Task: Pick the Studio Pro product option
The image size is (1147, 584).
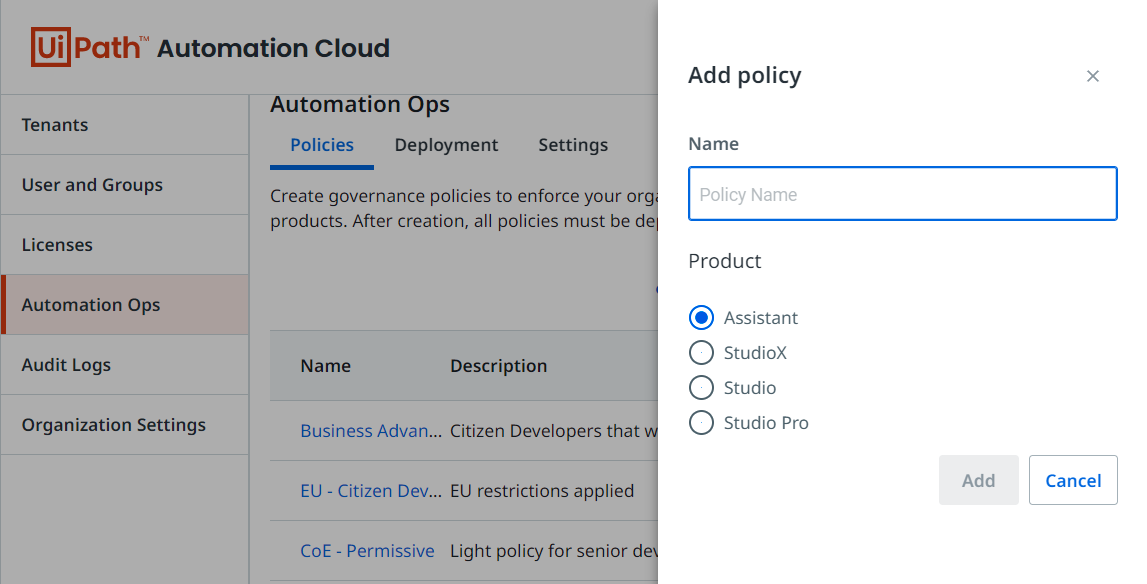Action: (x=701, y=423)
